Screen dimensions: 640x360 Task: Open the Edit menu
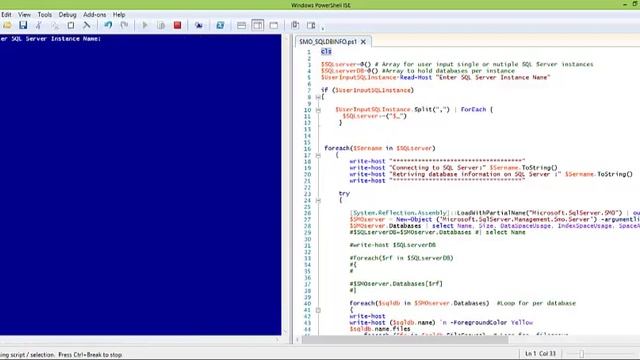coord(6,15)
